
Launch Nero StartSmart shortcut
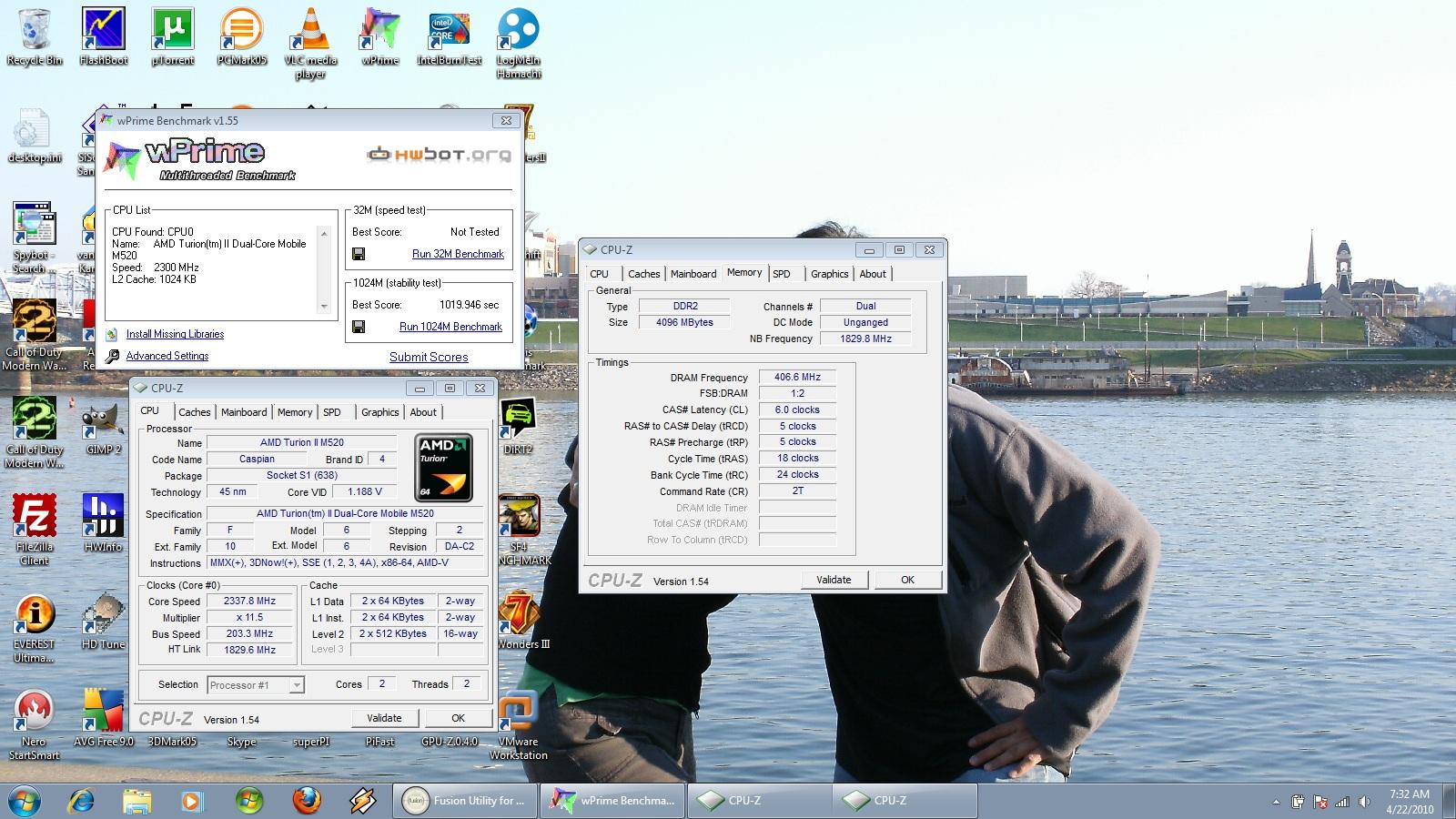tap(34, 725)
